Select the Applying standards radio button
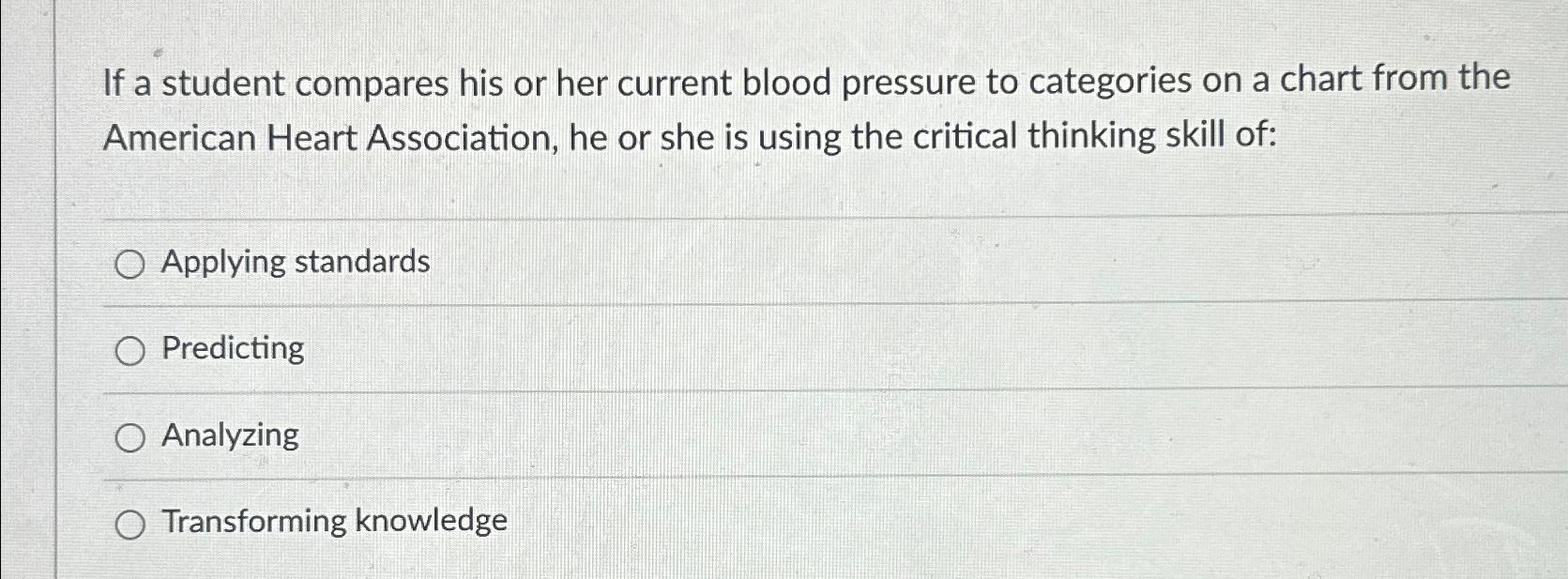Viewport: 1568px width, 579px height. 130,264
